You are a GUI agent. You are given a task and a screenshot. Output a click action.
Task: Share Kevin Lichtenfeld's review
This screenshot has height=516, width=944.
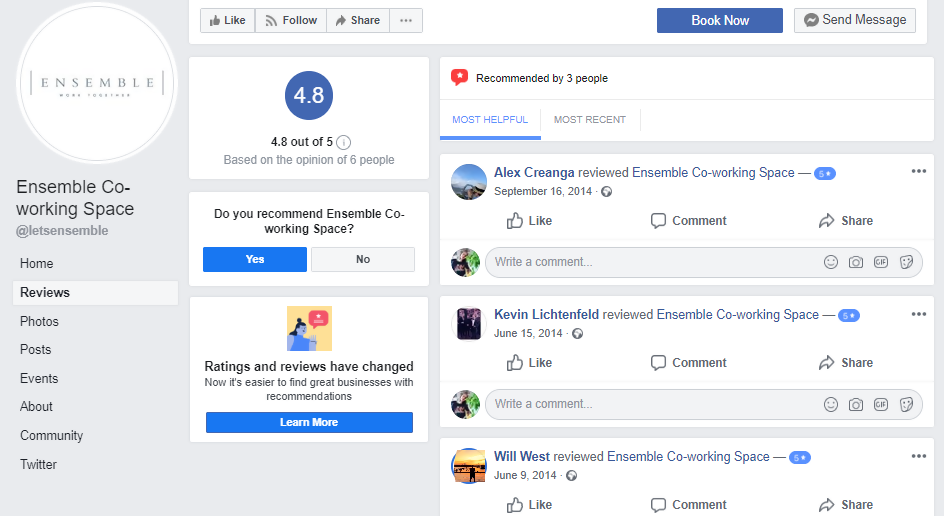point(845,363)
